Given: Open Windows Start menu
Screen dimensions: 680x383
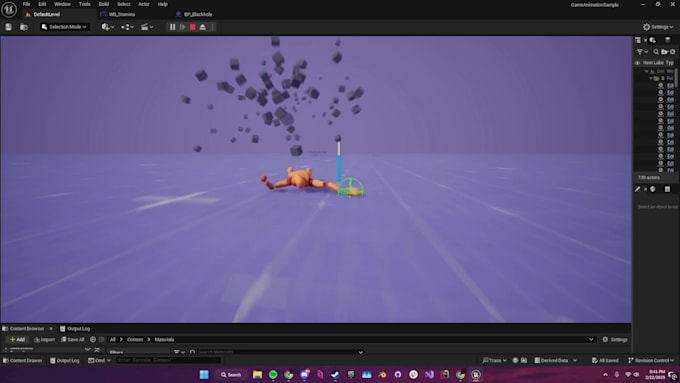Looking at the screenshot, I should (x=204, y=374).
